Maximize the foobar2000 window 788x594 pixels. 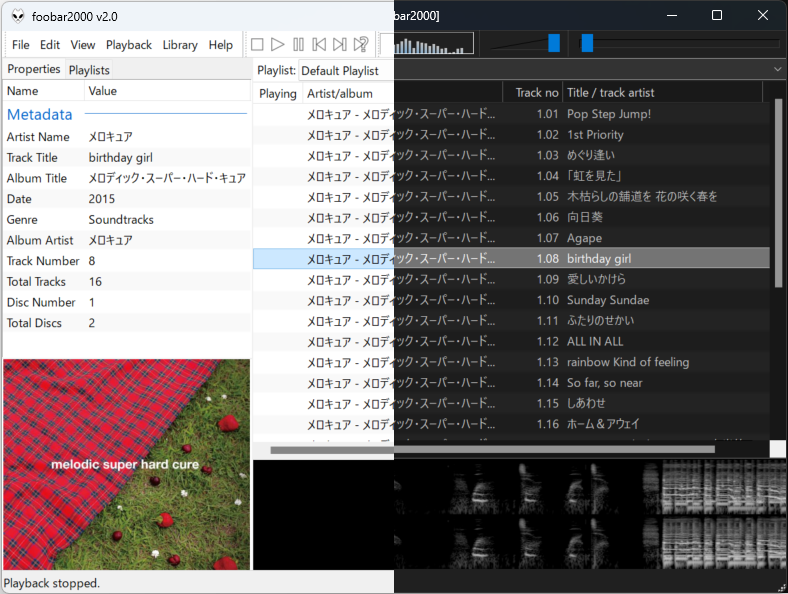pyautogui.click(x=717, y=16)
